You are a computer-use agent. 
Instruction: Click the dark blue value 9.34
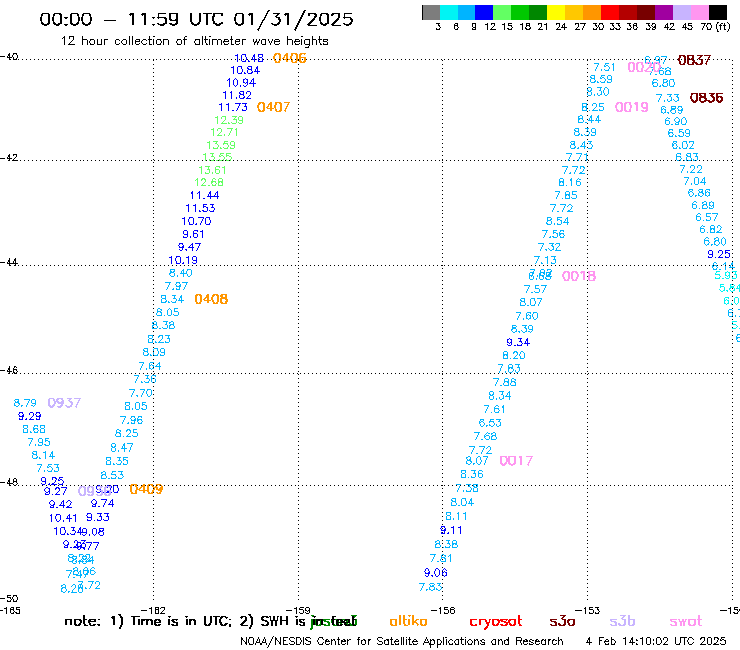click(518, 342)
